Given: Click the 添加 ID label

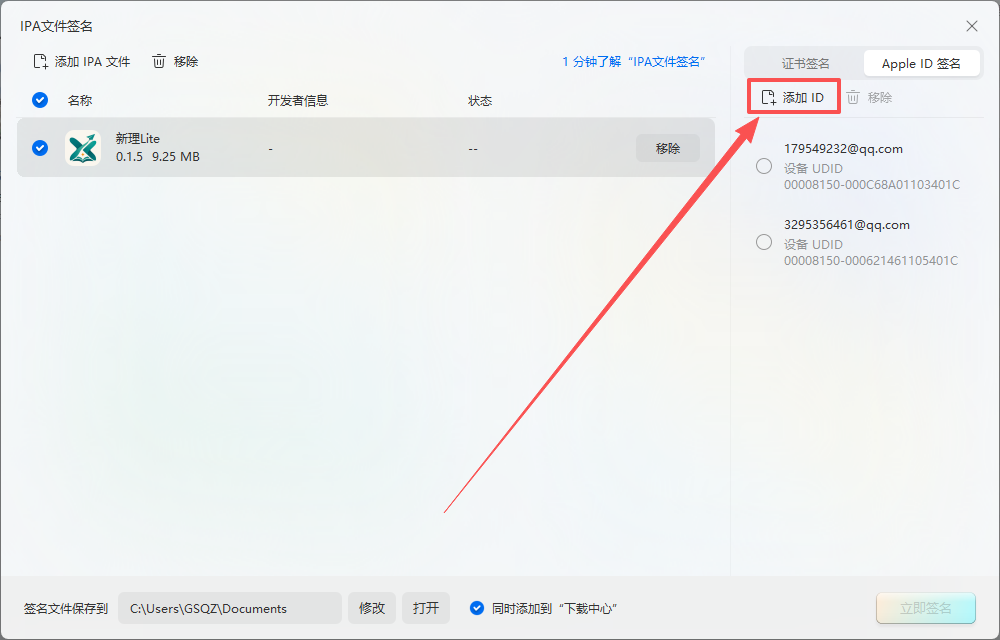Looking at the screenshot, I should (804, 98).
